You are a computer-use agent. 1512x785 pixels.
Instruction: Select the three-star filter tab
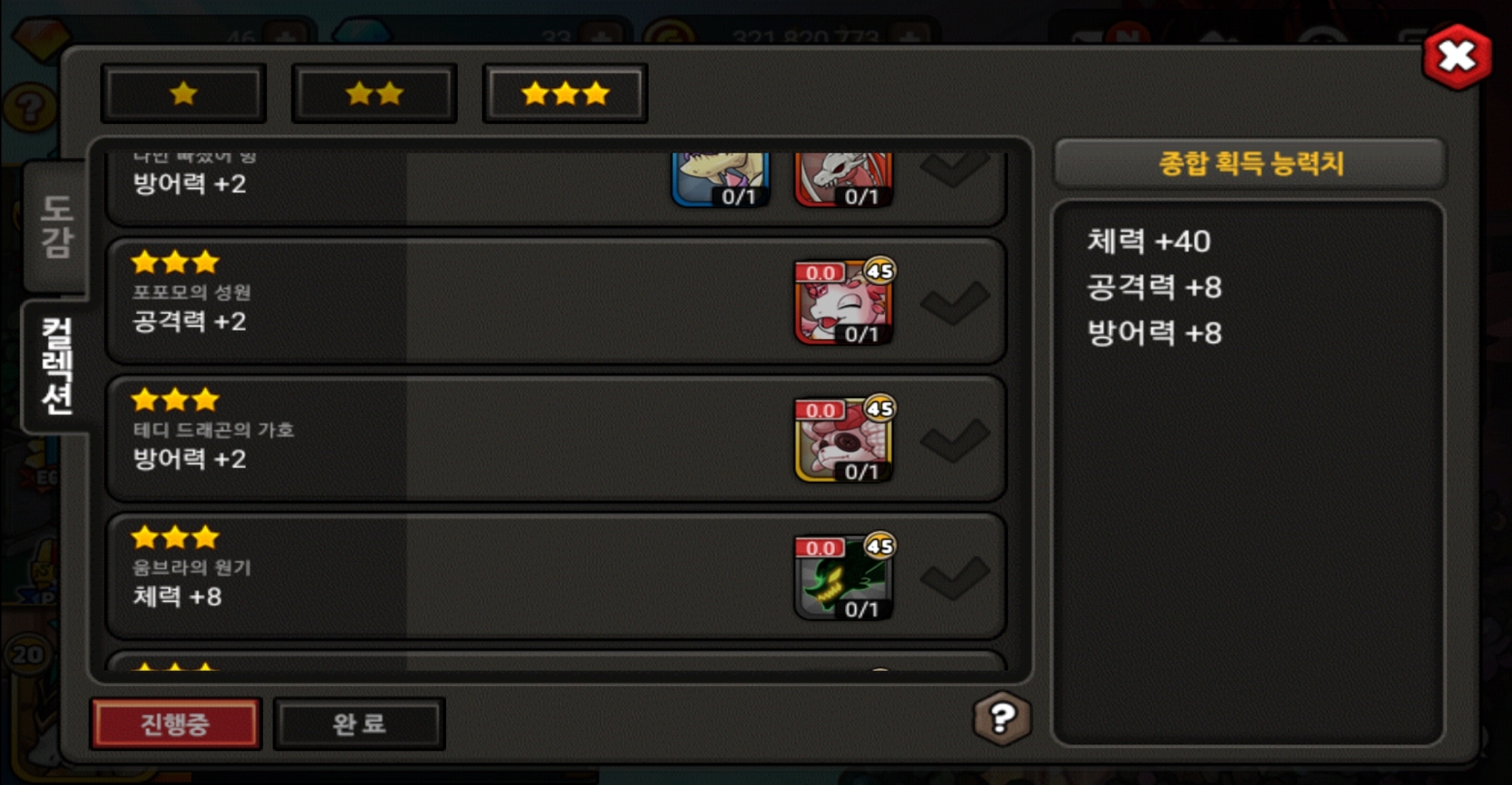(x=565, y=93)
